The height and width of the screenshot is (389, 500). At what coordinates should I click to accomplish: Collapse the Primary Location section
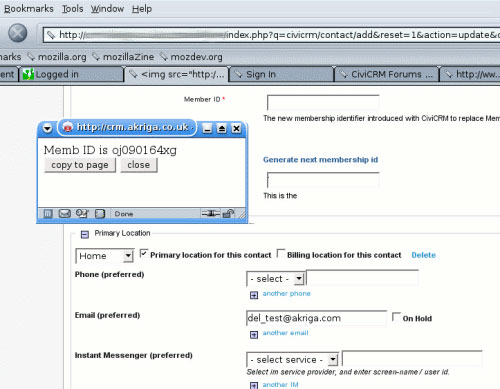pyautogui.click(x=85, y=234)
